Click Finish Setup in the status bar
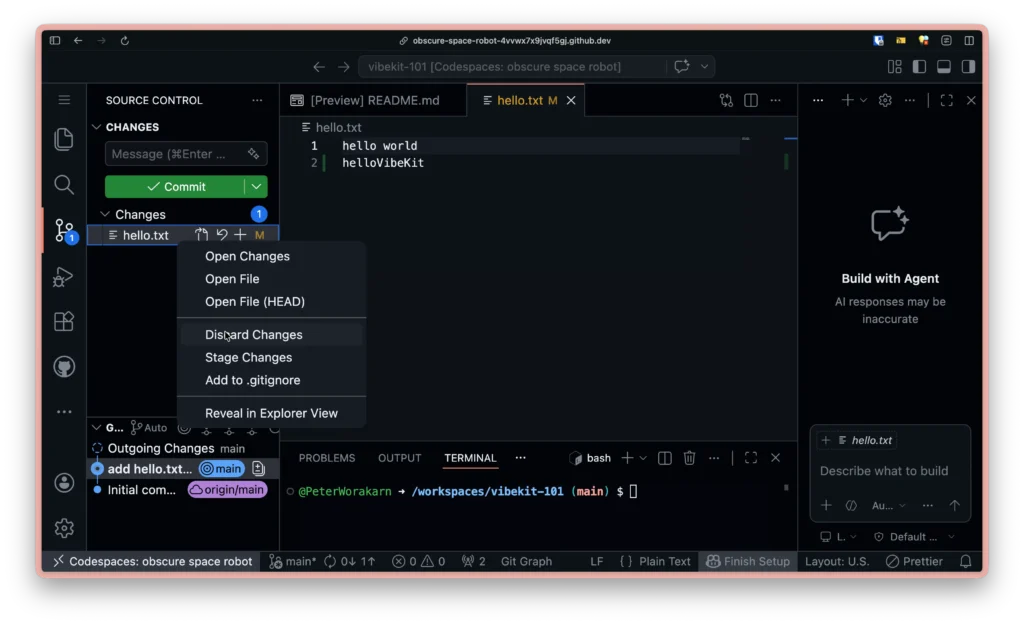1024x625 pixels. tap(748, 562)
